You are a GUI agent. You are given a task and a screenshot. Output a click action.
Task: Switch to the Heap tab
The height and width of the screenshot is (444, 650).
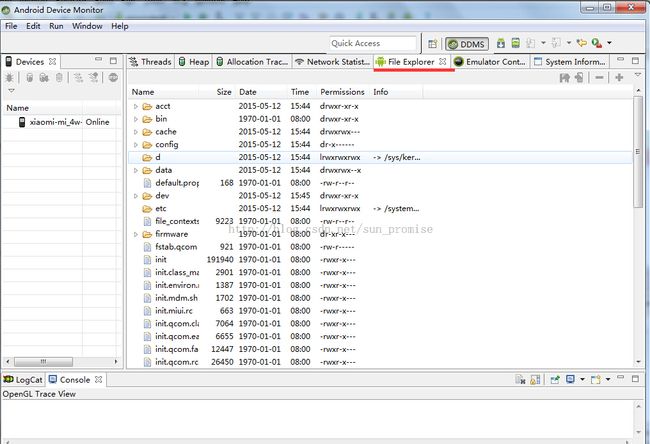point(194,62)
